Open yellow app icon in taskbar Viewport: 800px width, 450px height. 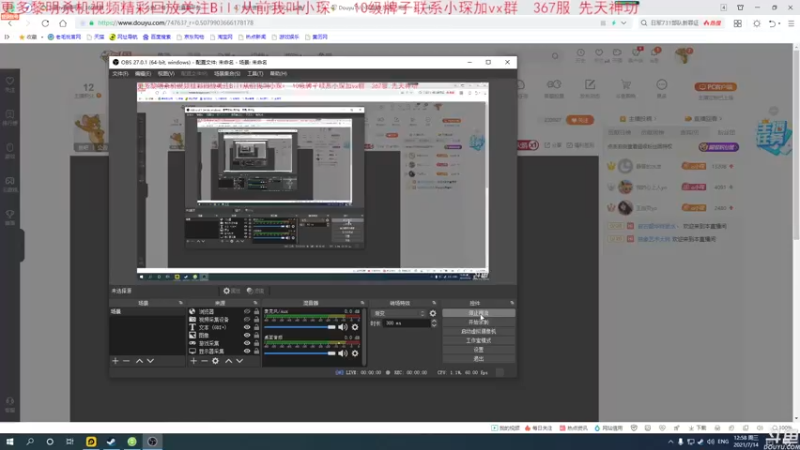click(91, 441)
